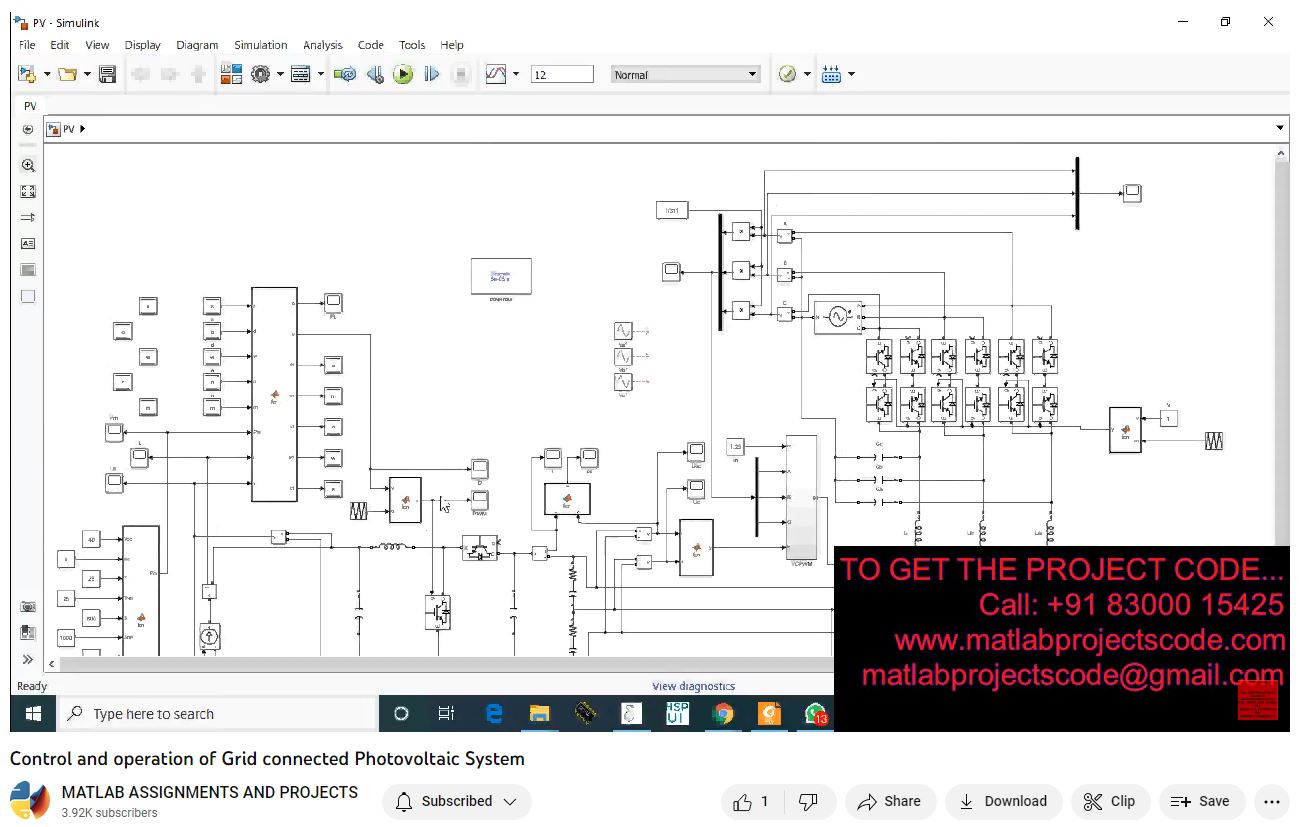Viewport: 1299px width, 827px height.
Task: Click the simulation stop time field
Action: pos(562,74)
